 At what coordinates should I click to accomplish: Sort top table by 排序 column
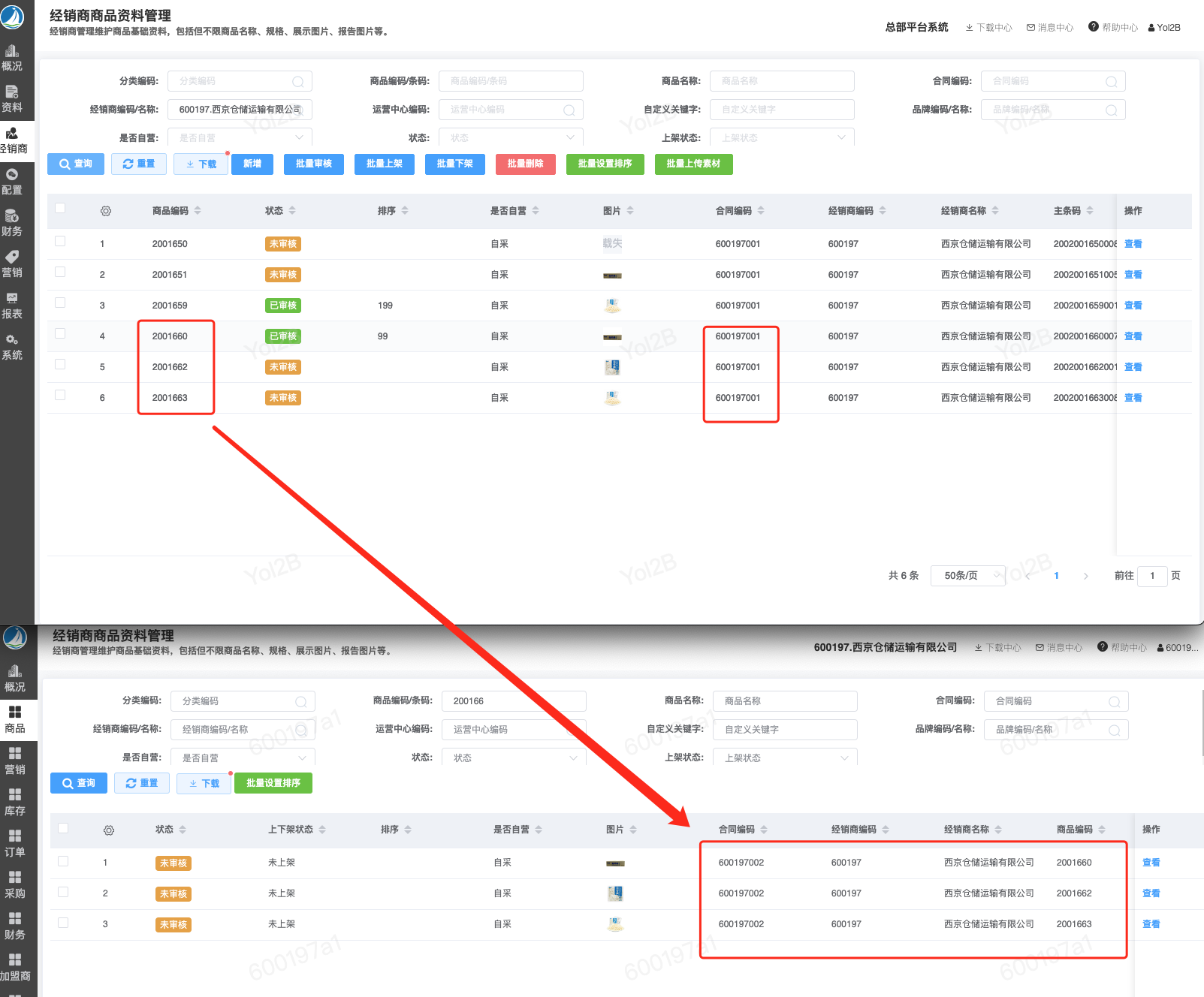[405, 211]
